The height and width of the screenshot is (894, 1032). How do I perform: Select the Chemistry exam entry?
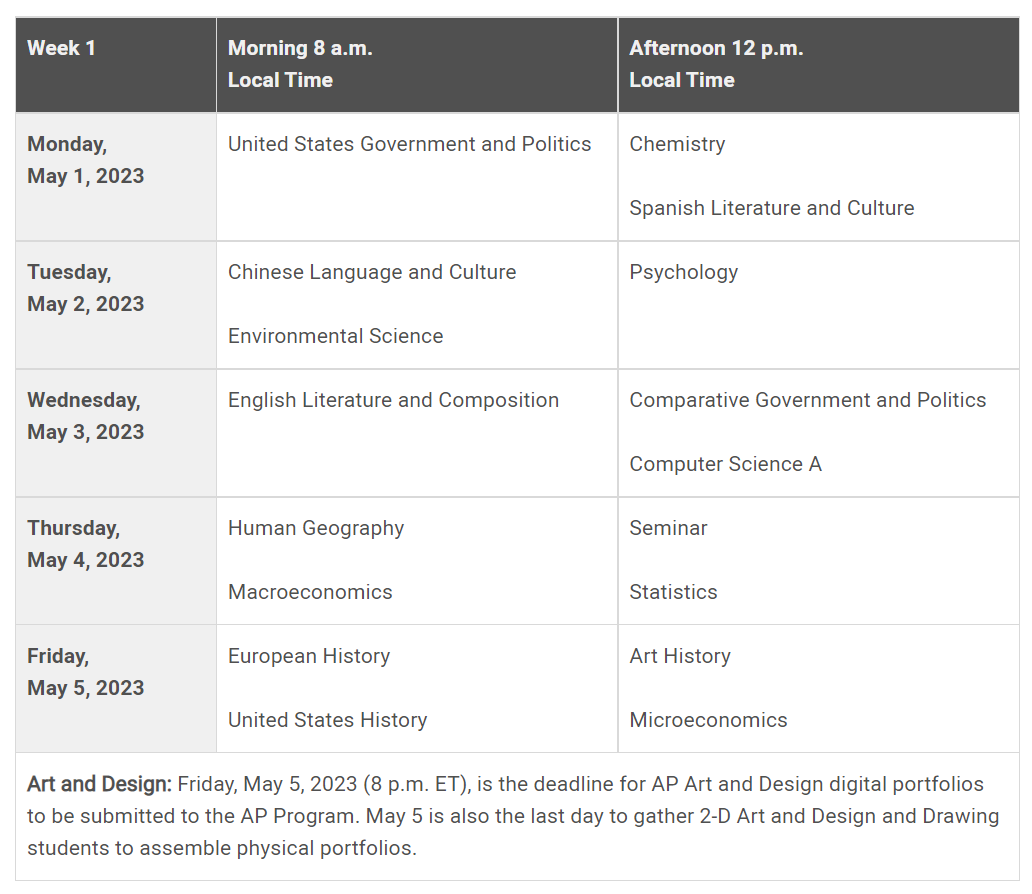[x=677, y=144]
